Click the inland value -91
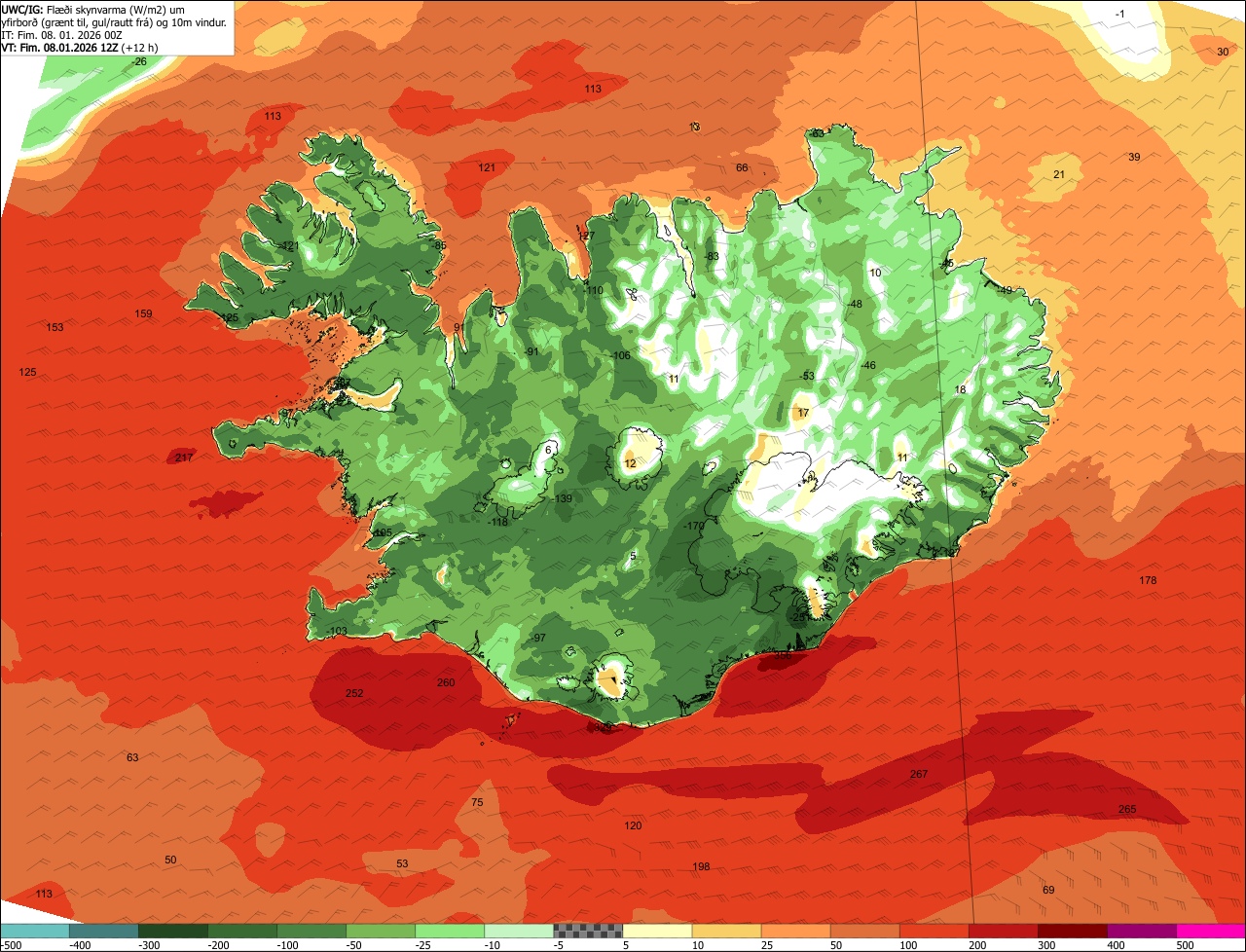Screen dimensions: 1246x952 531,351
